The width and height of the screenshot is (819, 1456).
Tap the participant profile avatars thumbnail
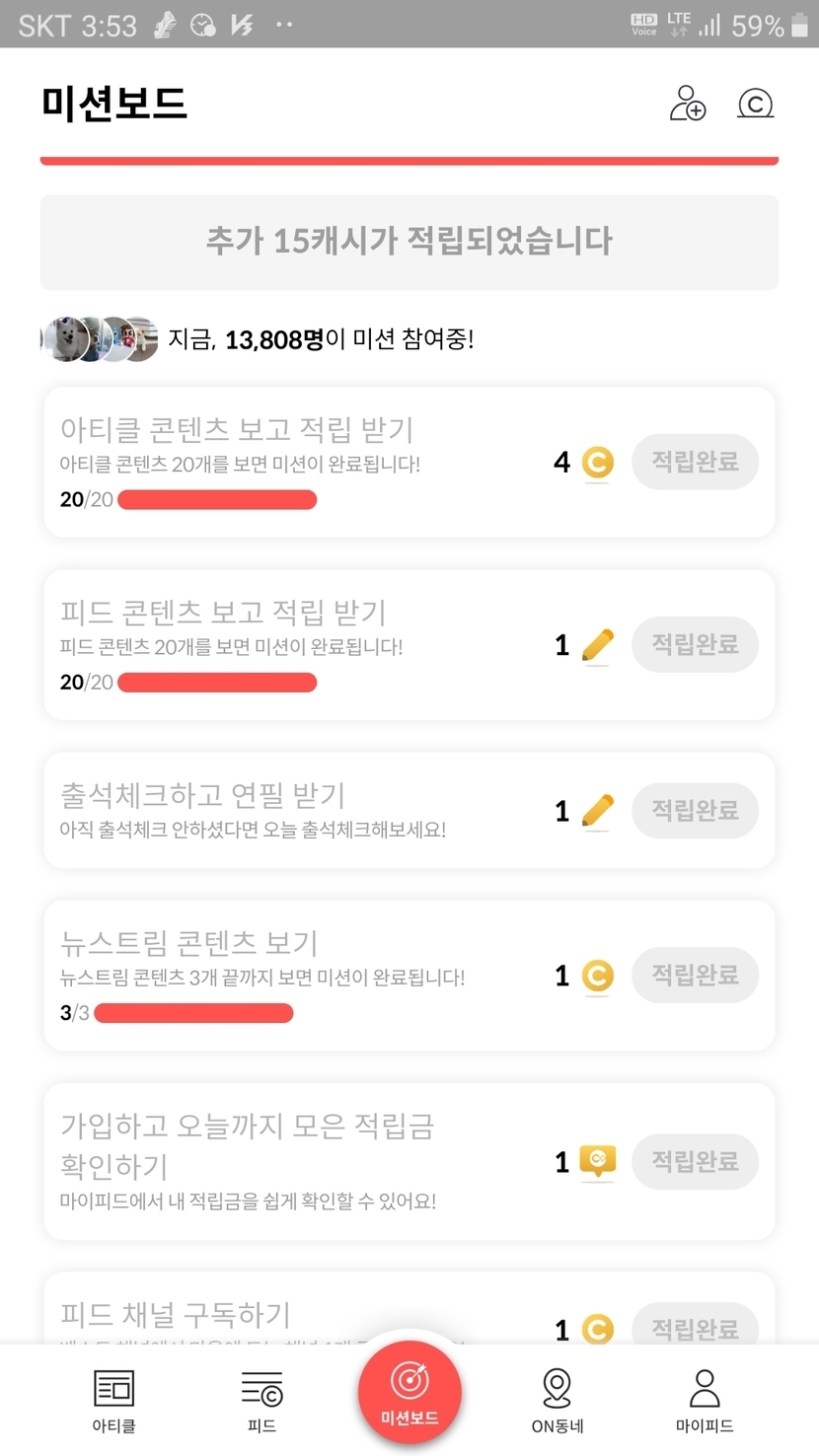click(100, 339)
